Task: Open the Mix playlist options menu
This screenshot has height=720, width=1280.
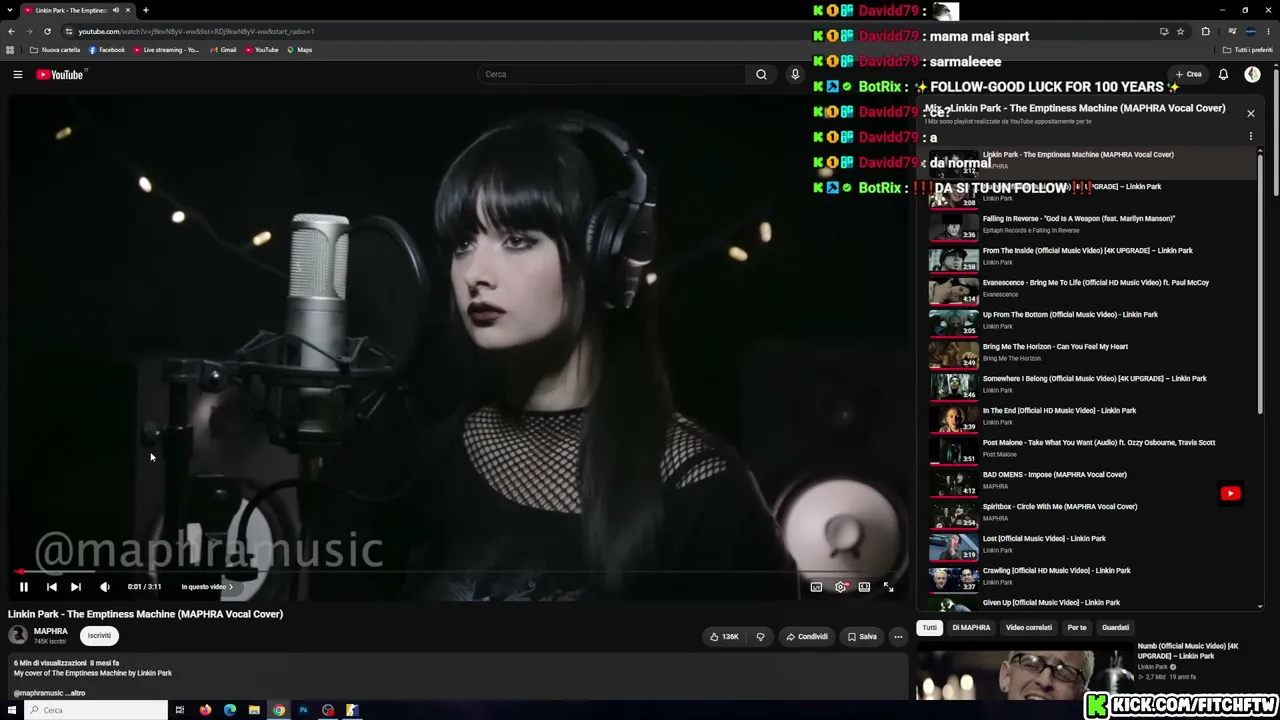Action: click(1250, 137)
